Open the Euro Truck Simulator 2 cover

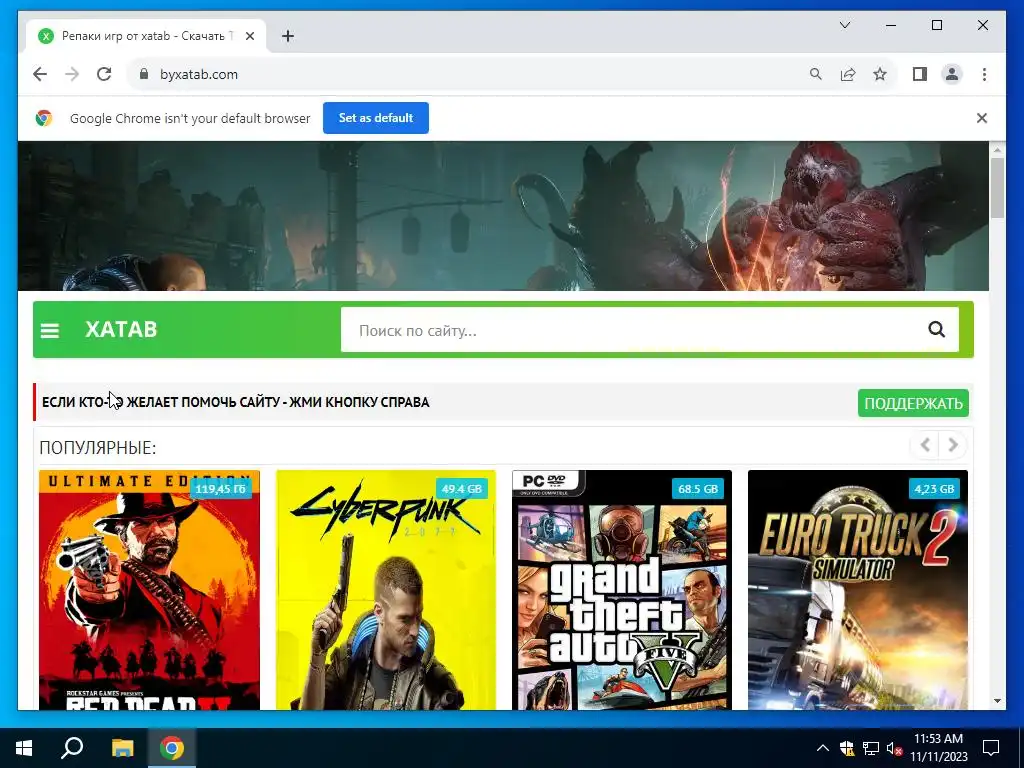(x=857, y=590)
